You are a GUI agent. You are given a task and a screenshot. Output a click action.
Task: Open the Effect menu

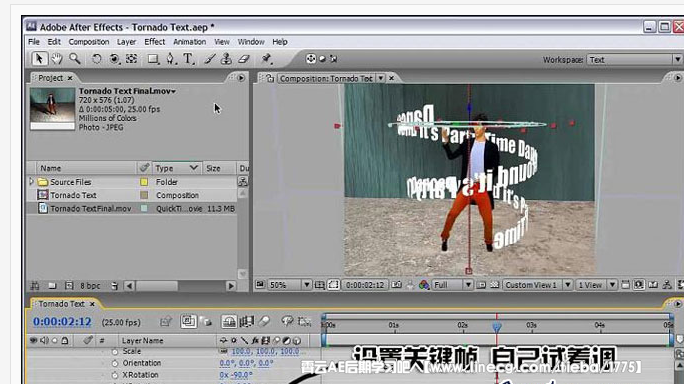tap(154, 42)
